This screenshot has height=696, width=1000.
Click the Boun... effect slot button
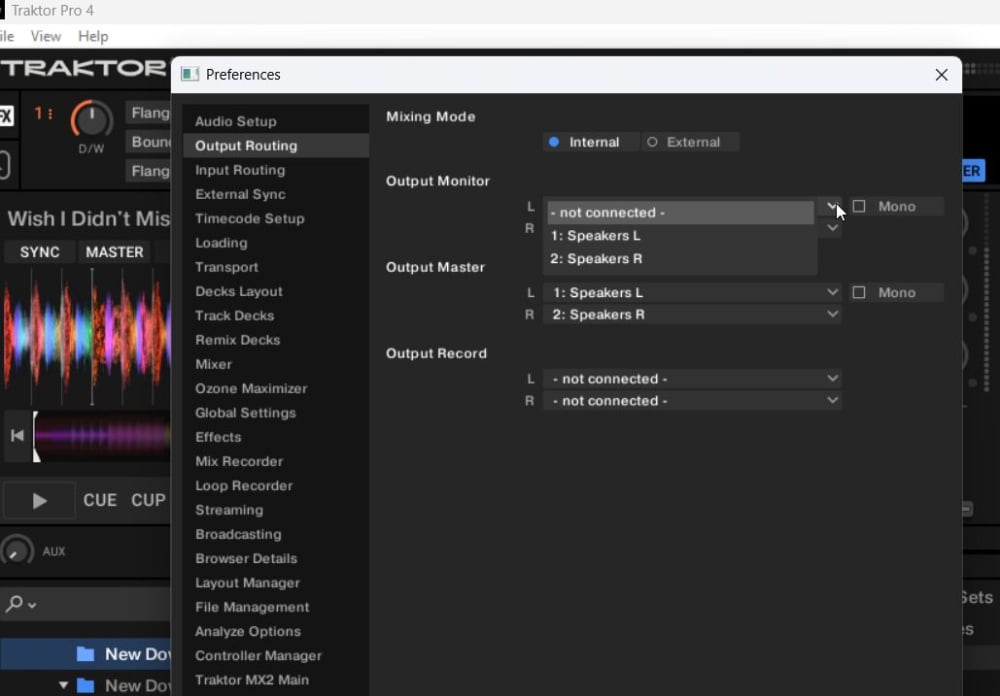(149, 142)
